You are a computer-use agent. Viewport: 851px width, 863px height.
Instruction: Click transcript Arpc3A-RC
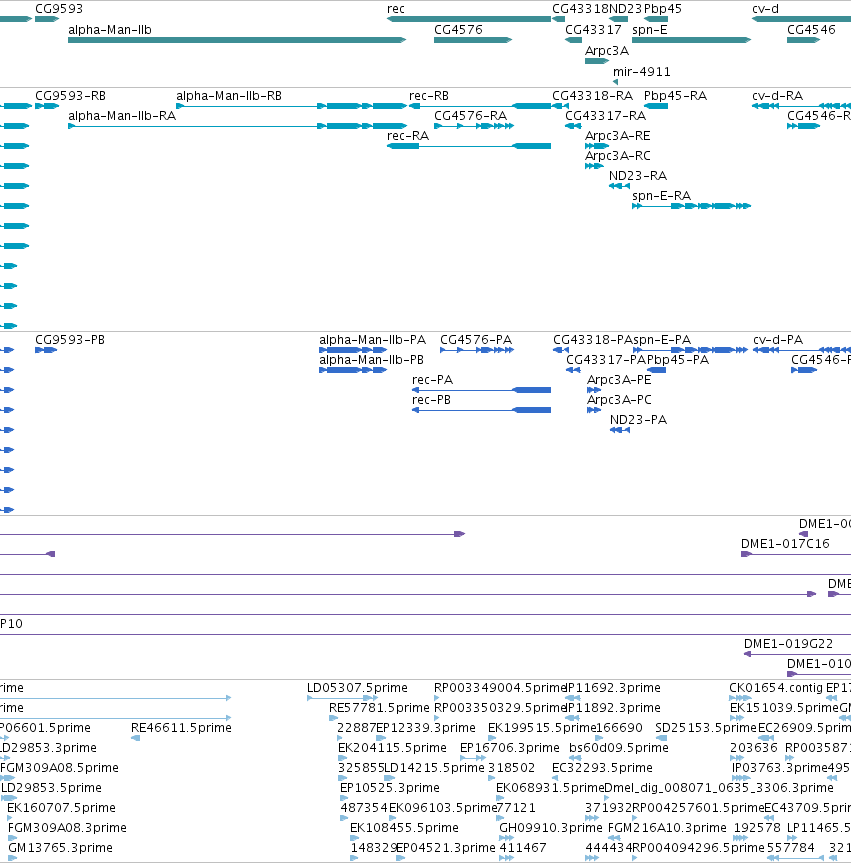pyautogui.click(x=618, y=155)
